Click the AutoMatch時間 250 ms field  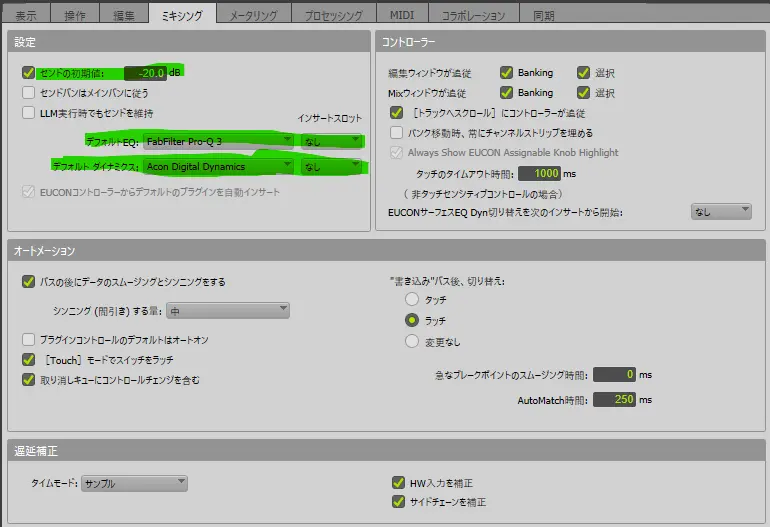(x=614, y=399)
